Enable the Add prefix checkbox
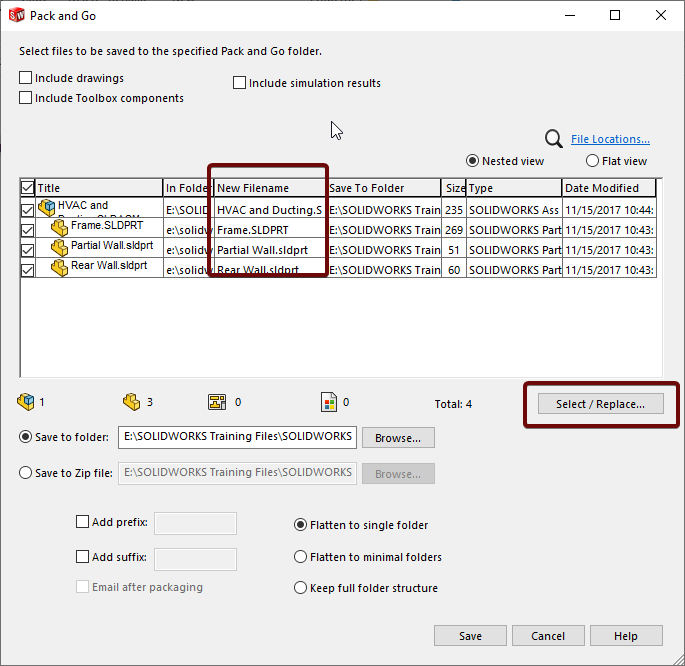685x666 pixels. [x=82, y=521]
